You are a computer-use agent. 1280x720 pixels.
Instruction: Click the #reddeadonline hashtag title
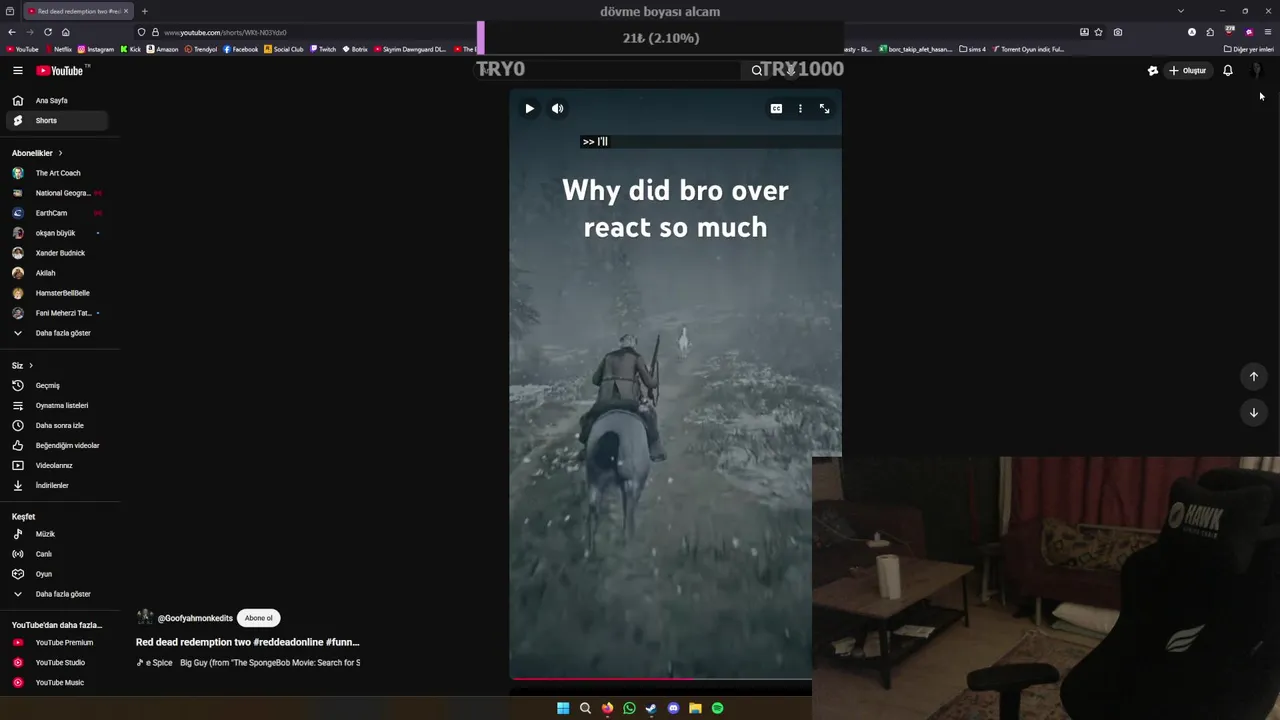(x=287, y=642)
